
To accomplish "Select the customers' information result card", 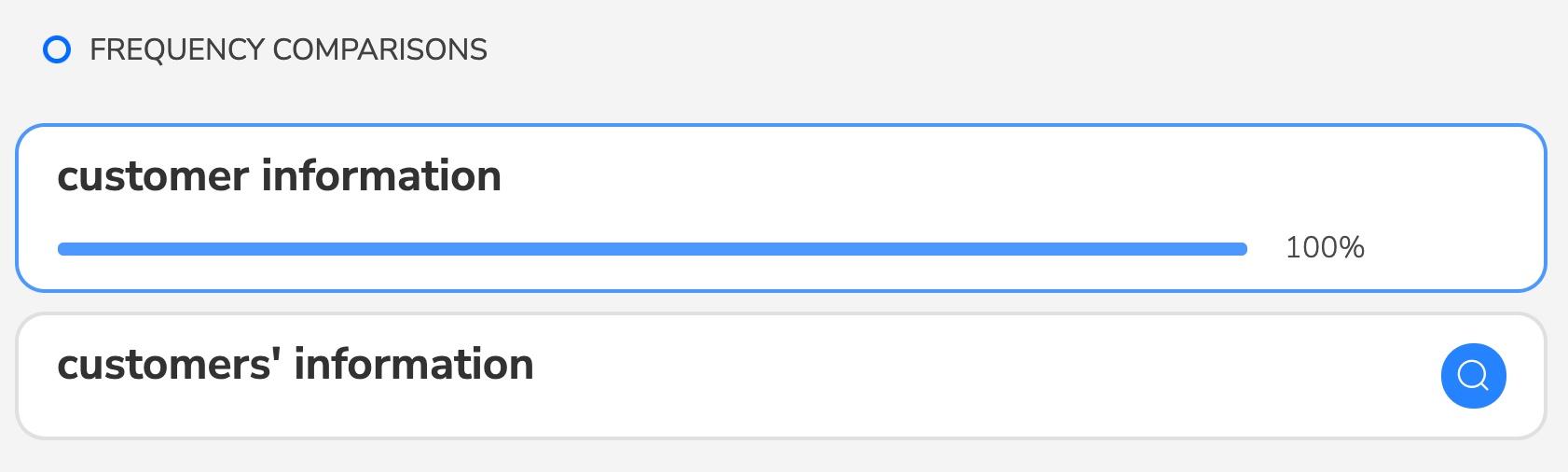I will [x=781, y=375].
